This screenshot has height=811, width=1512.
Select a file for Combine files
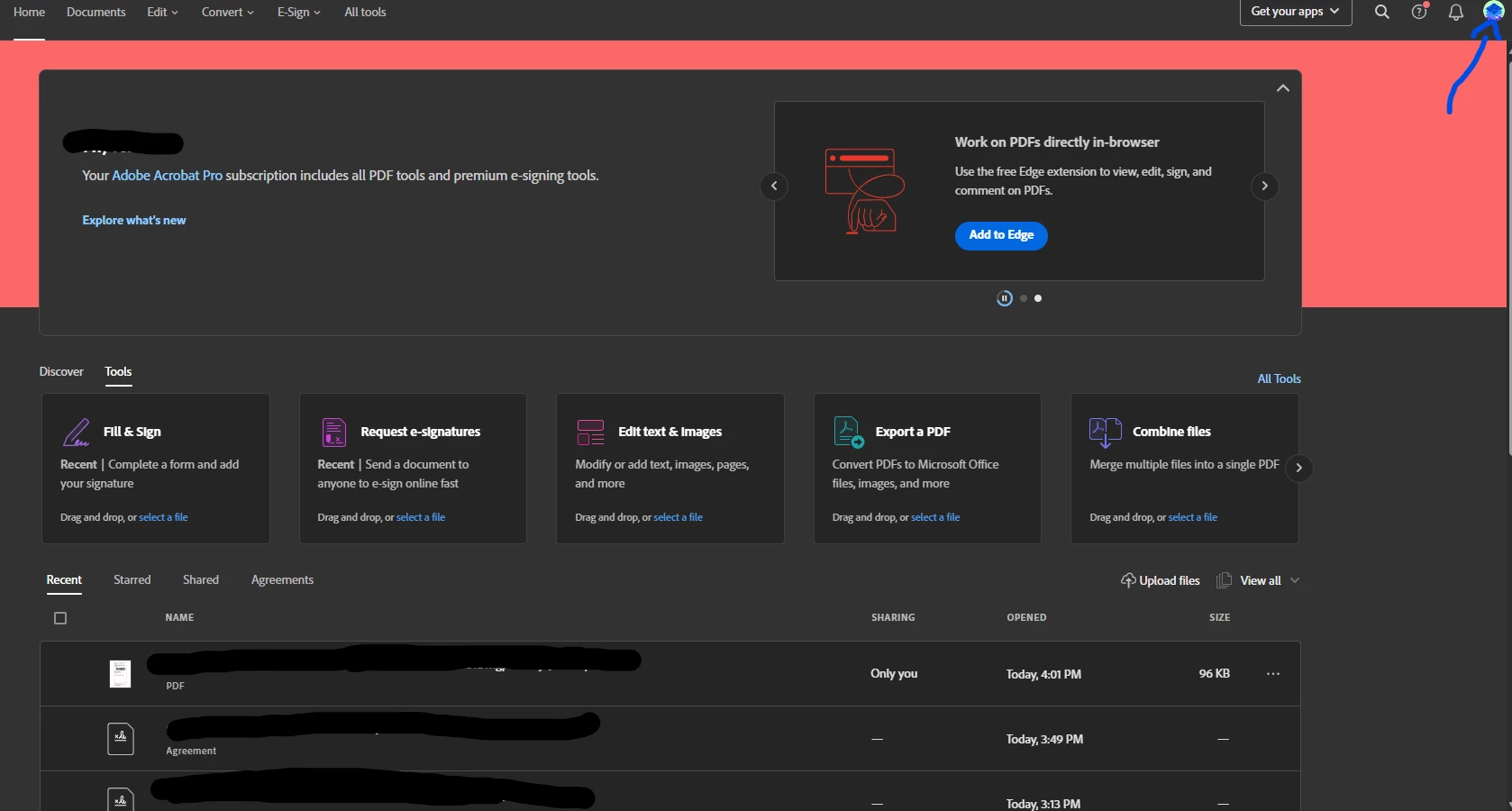(1192, 518)
